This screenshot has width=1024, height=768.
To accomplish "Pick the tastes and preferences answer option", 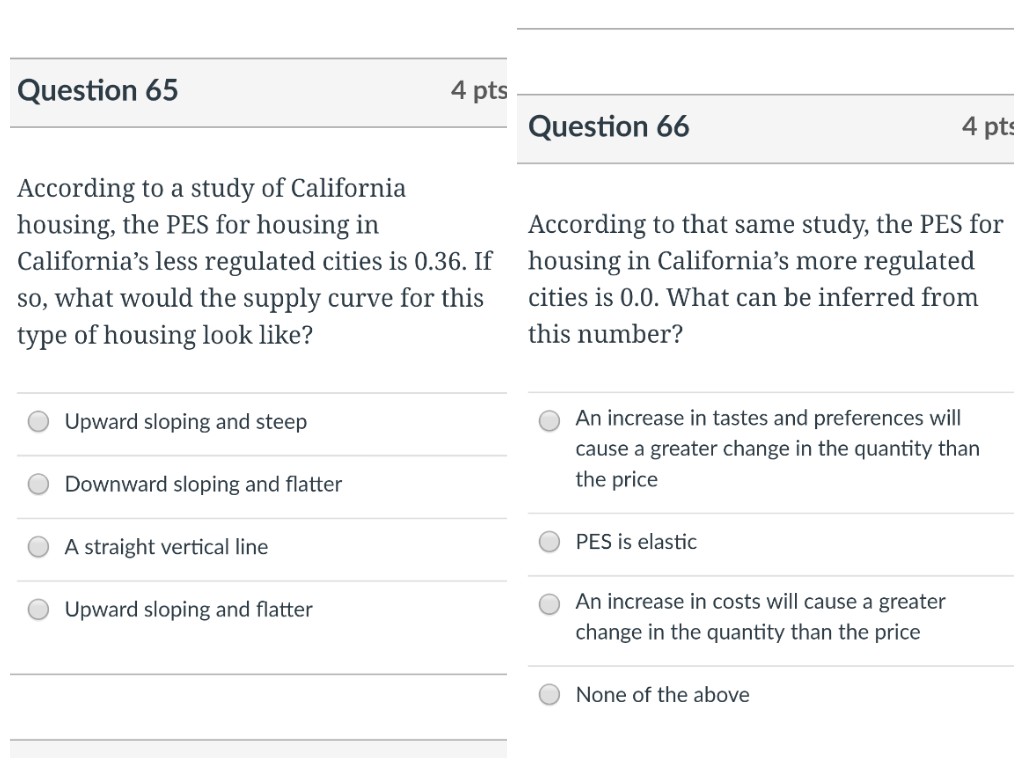I will click(x=549, y=421).
